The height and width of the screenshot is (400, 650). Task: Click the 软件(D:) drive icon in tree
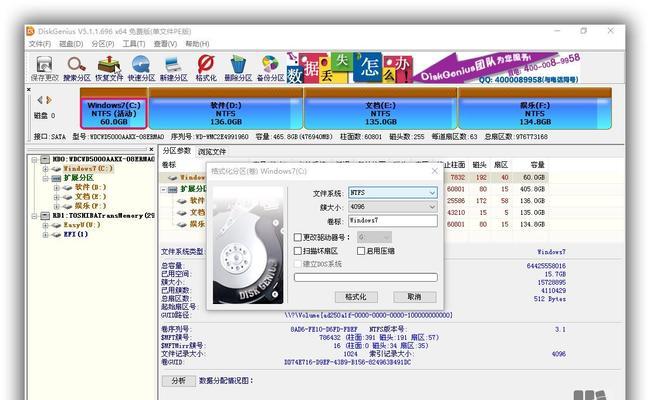67,187
